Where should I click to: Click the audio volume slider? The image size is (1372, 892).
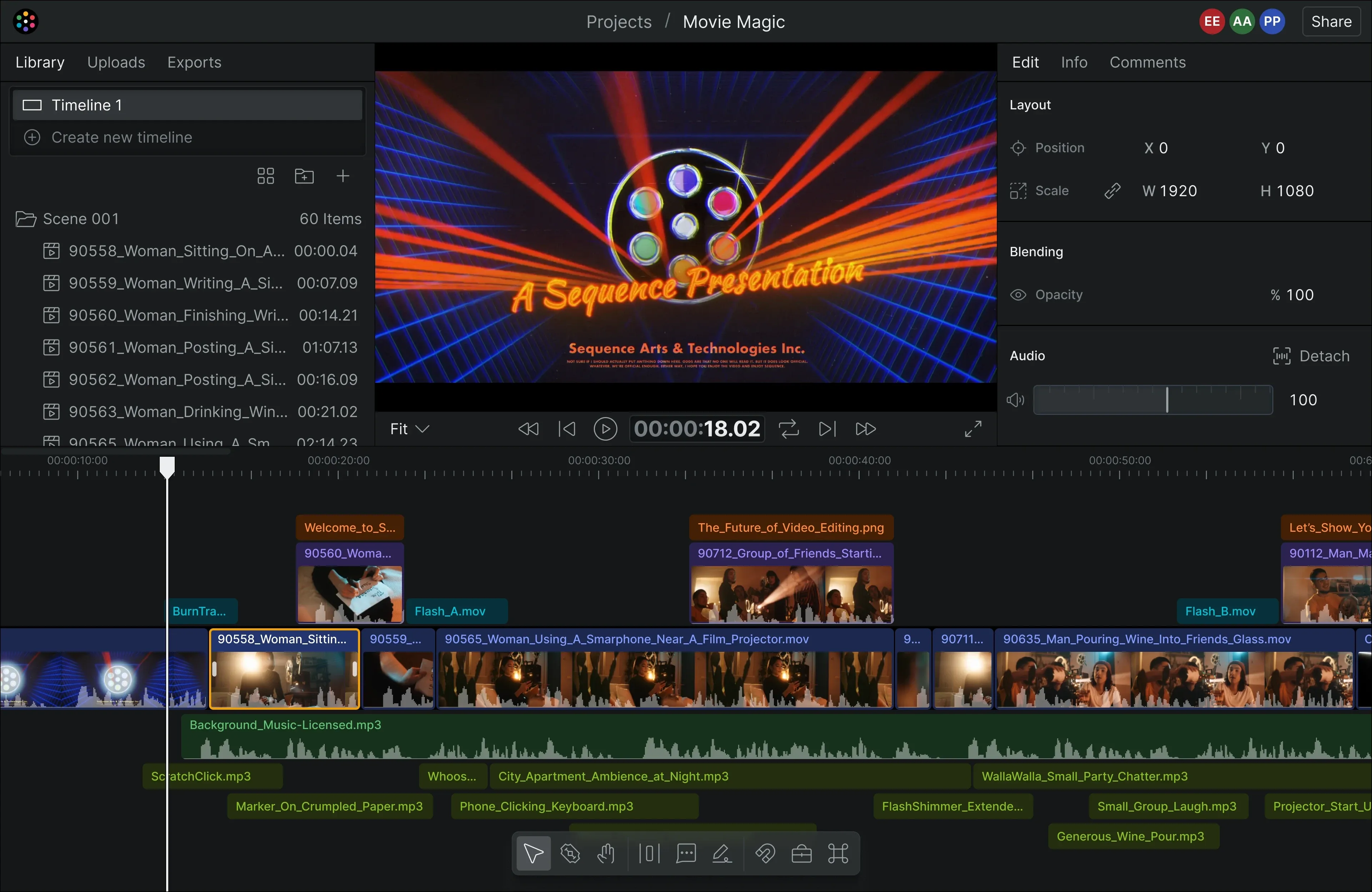(1153, 400)
